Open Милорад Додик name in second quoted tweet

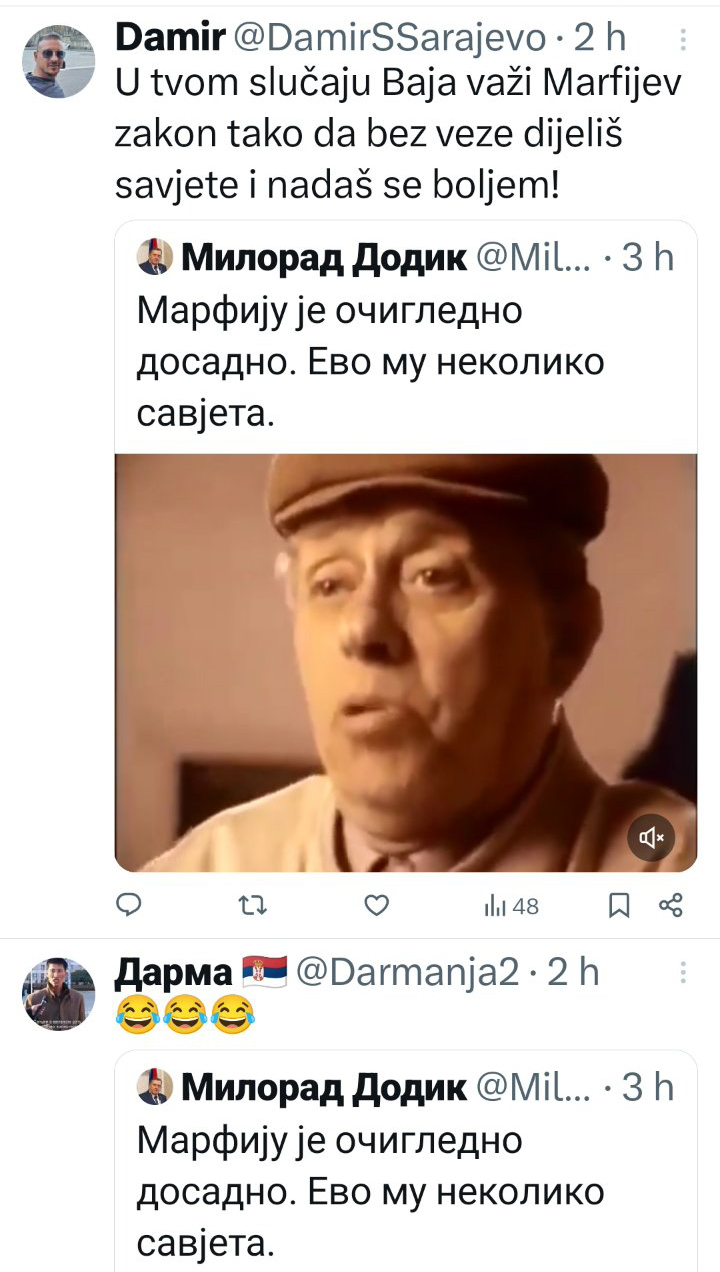coord(324,1087)
